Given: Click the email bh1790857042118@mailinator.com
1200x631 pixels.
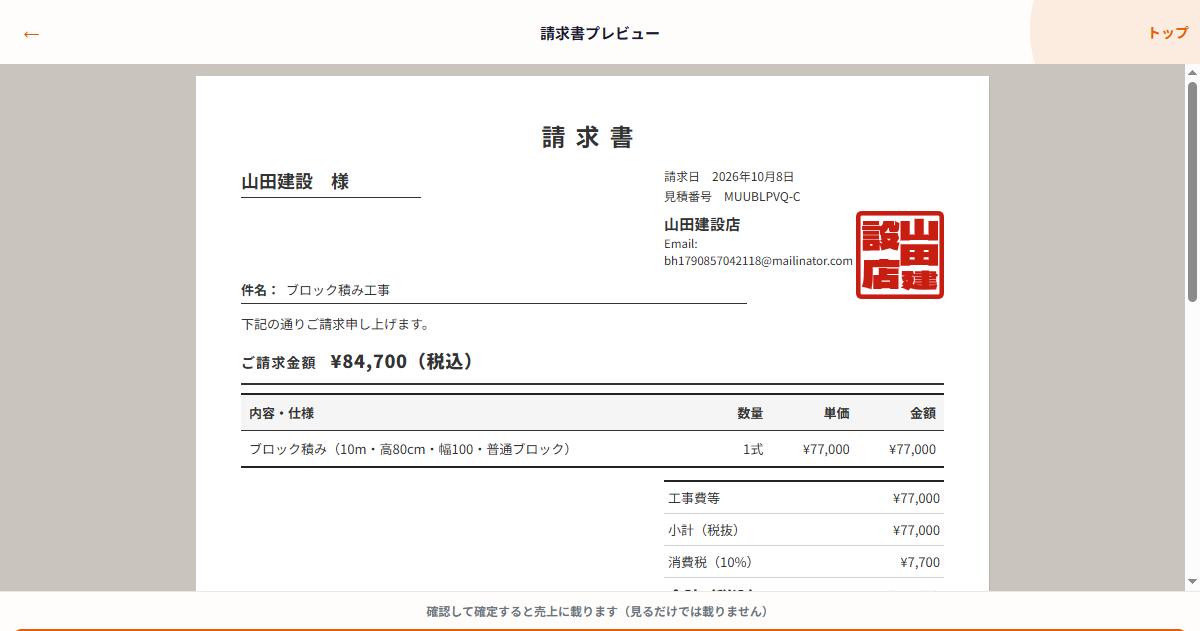Looking at the screenshot, I should [x=758, y=261].
